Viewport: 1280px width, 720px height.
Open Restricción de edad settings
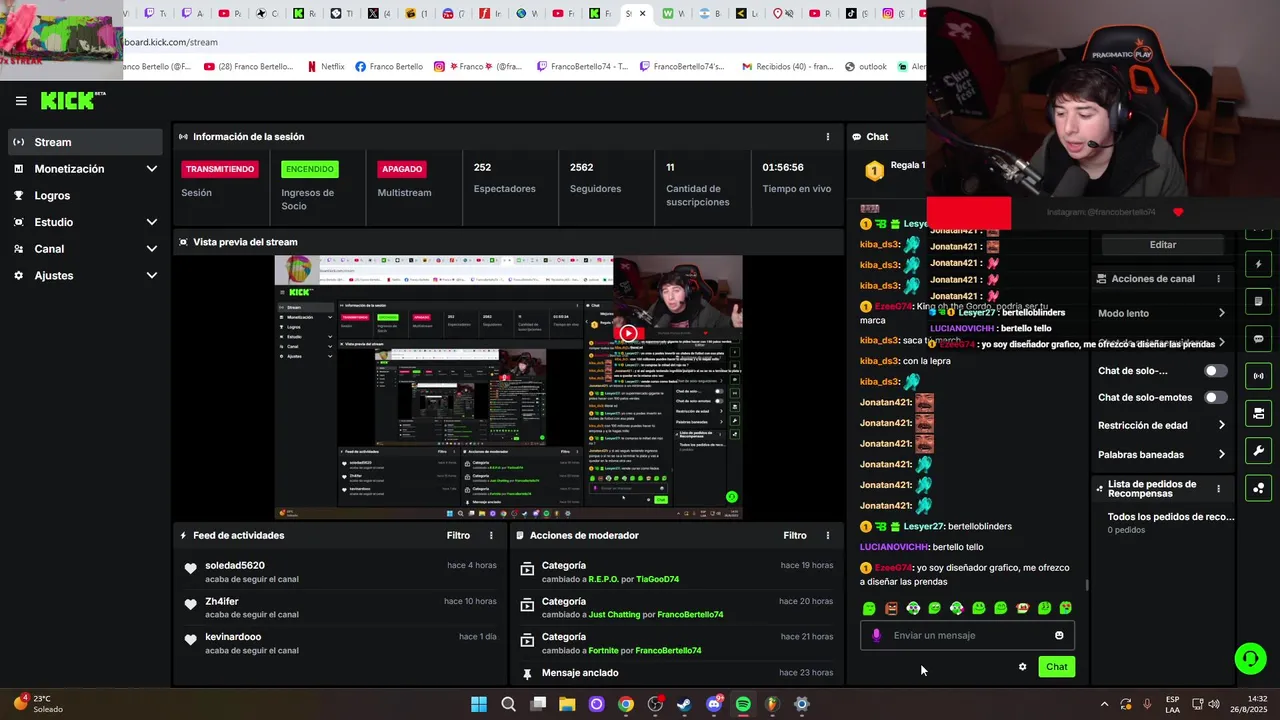(x=1161, y=426)
